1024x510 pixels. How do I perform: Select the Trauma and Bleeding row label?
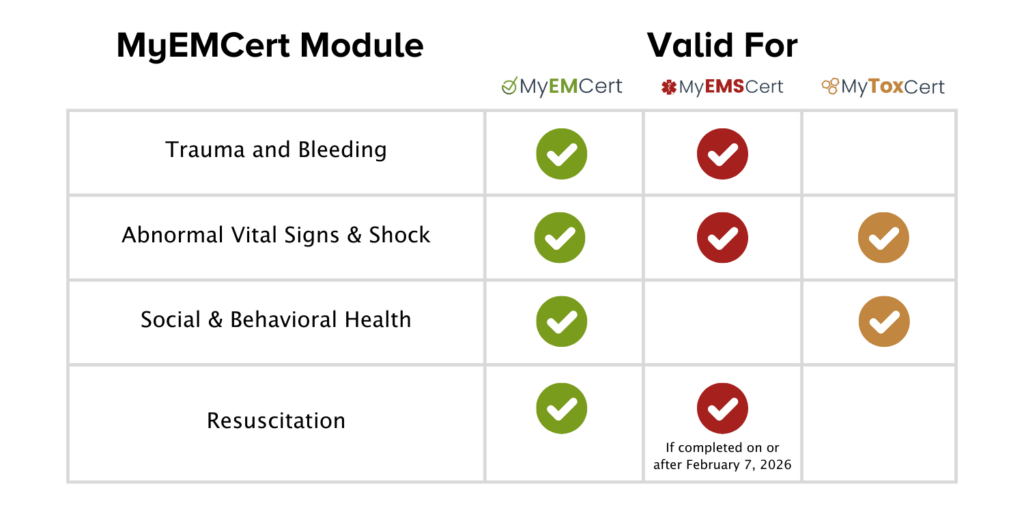276,151
